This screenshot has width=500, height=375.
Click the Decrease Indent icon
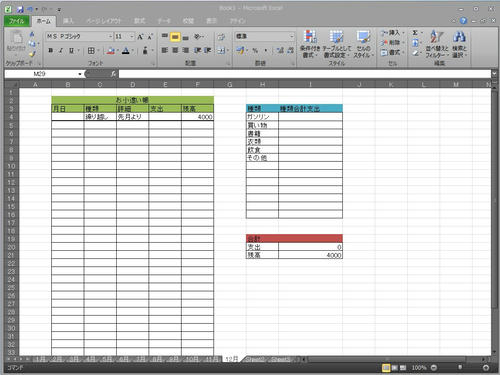pyautogui.click(x=198, y=50)
